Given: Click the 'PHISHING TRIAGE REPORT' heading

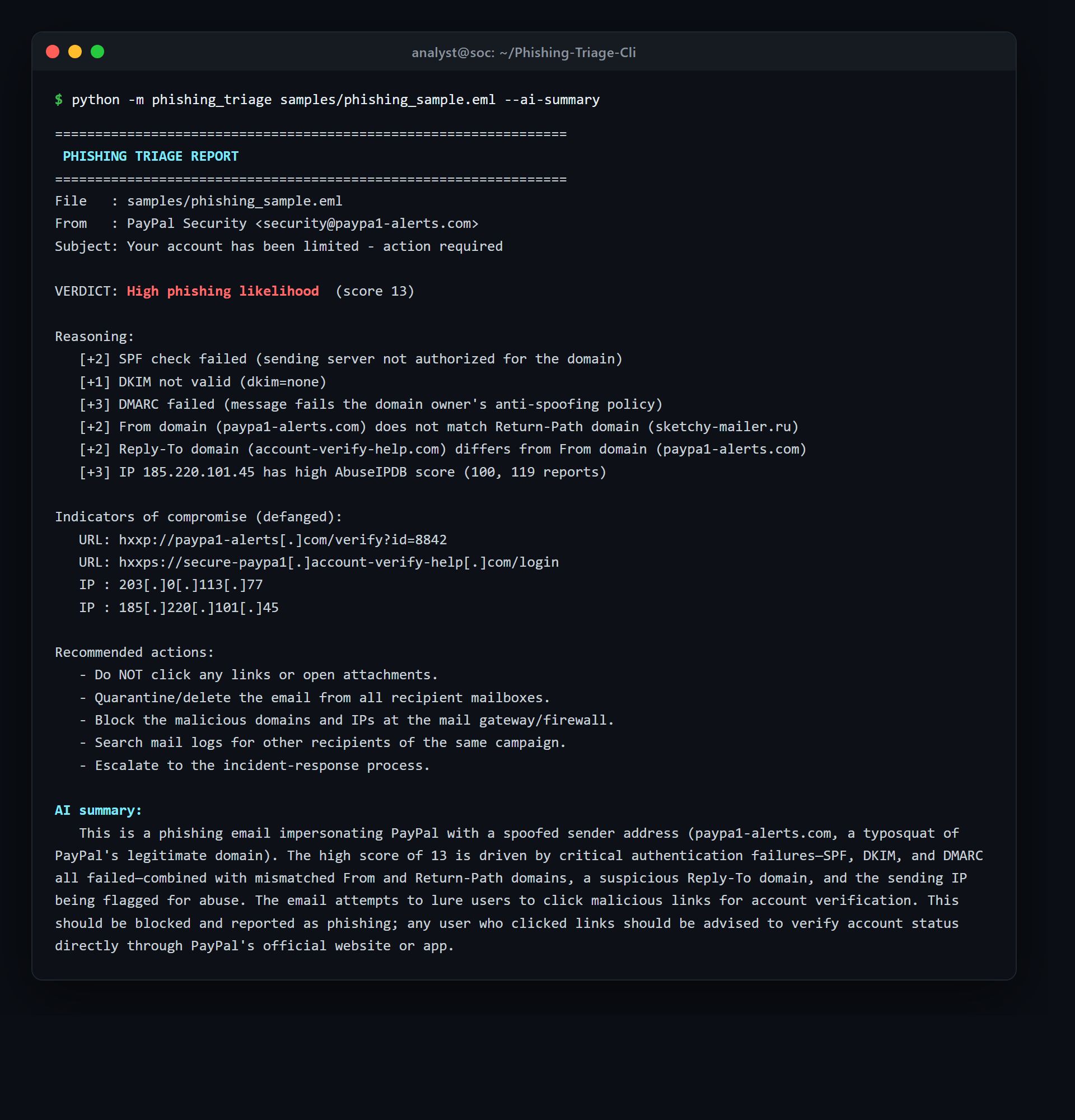Looking at the screenshot, I should [x=151, y=156].
